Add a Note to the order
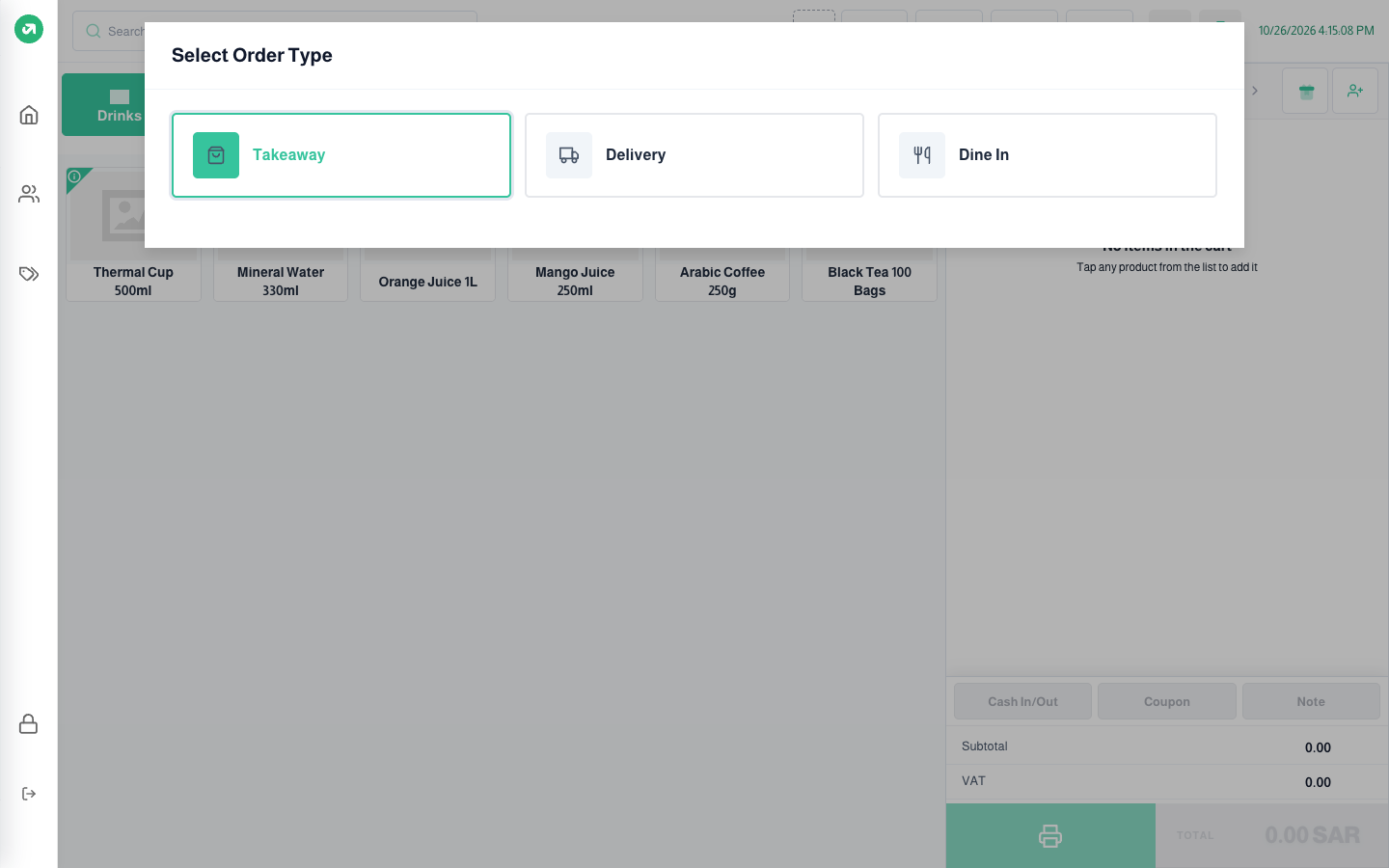The width and height of the screenshot is (1389, 868). 1311,701
